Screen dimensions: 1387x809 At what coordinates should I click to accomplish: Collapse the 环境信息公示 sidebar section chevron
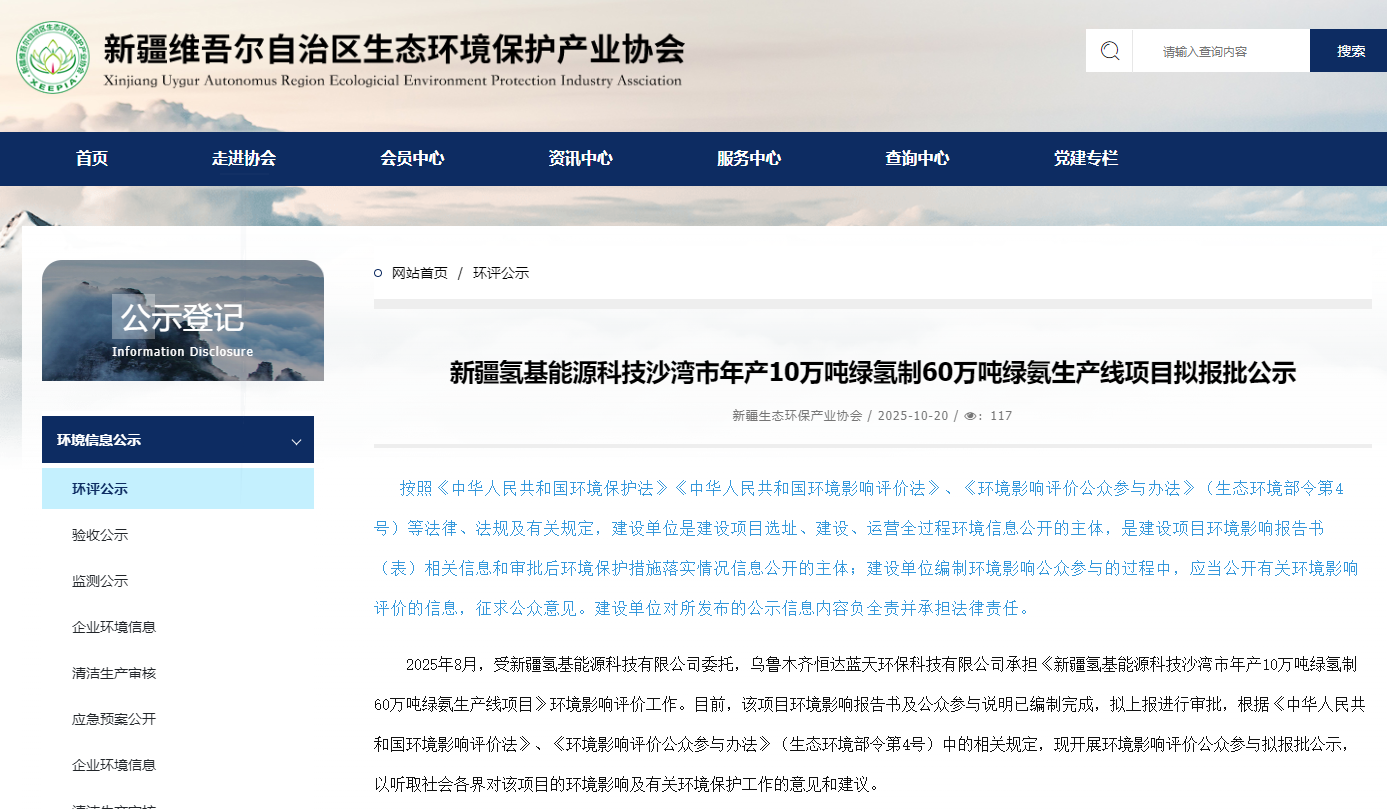coord(296,441)
